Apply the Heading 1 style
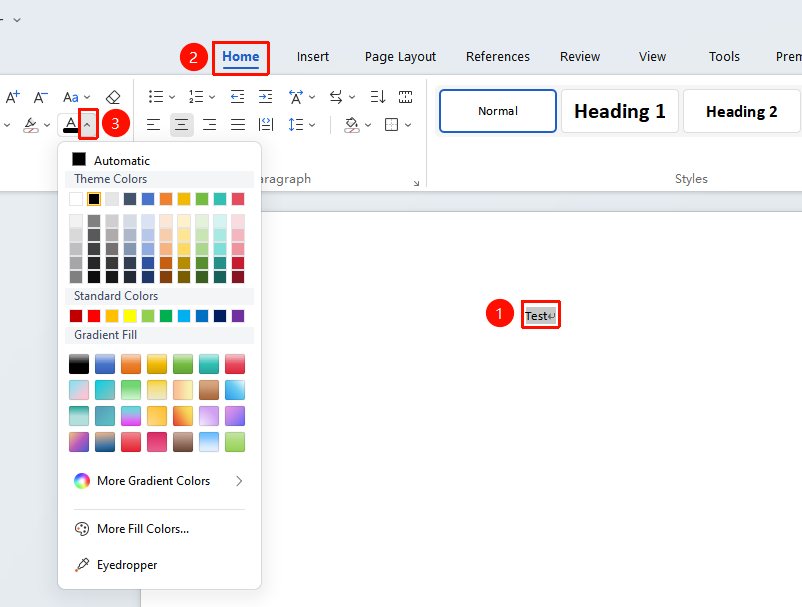 pyautogui.click(x=620, y=111)
